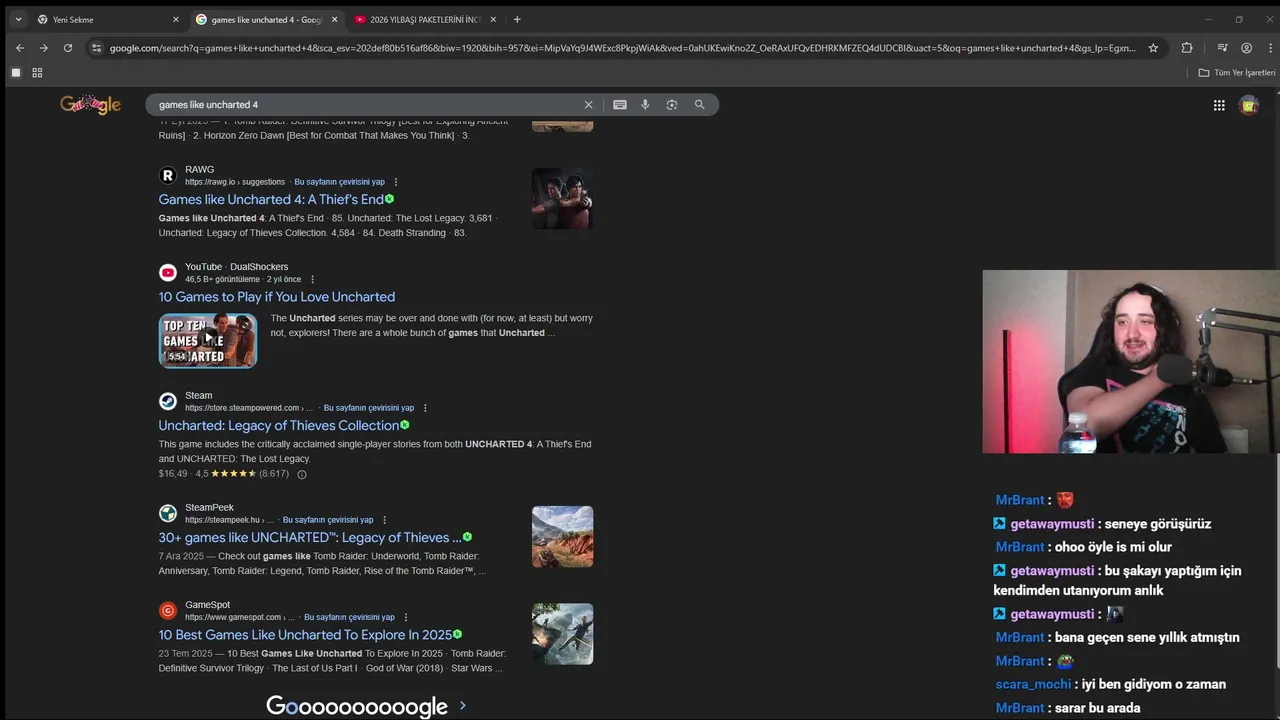Click chat username scara_mochi
Viewport: 1280px width, 720px height.
coord(1033,684)
